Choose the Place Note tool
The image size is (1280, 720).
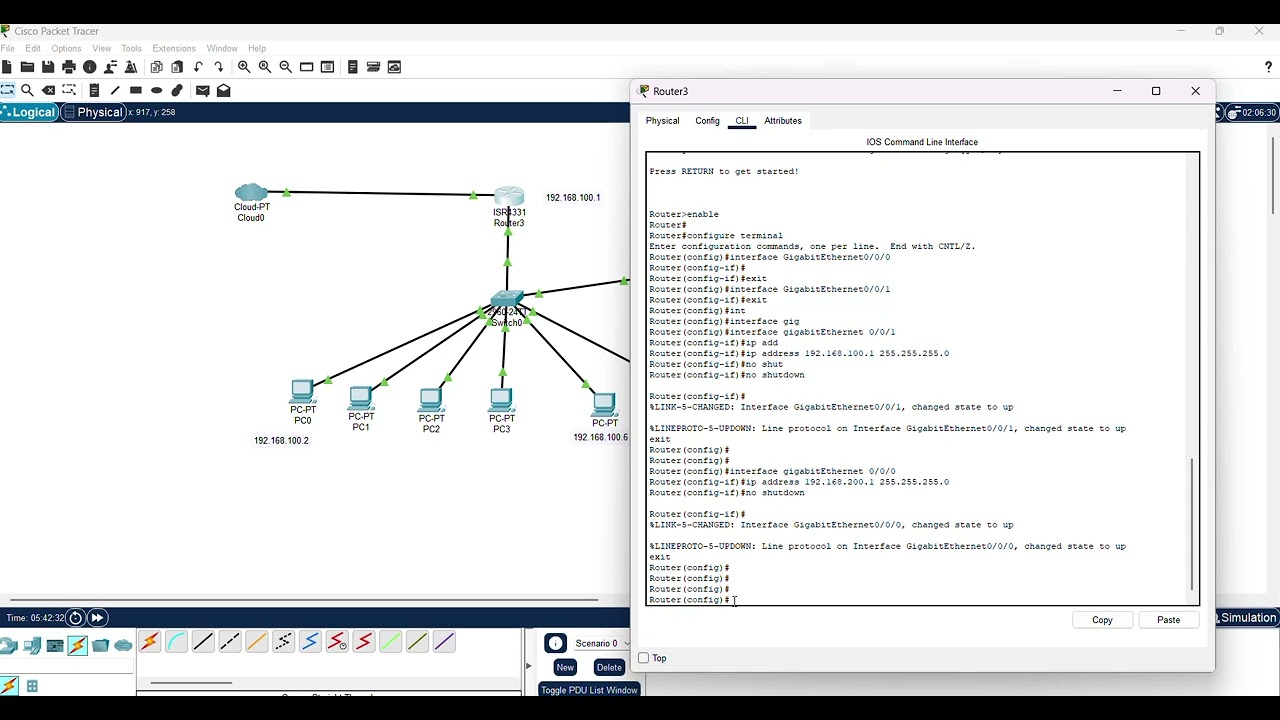click(x=94, y=90)
